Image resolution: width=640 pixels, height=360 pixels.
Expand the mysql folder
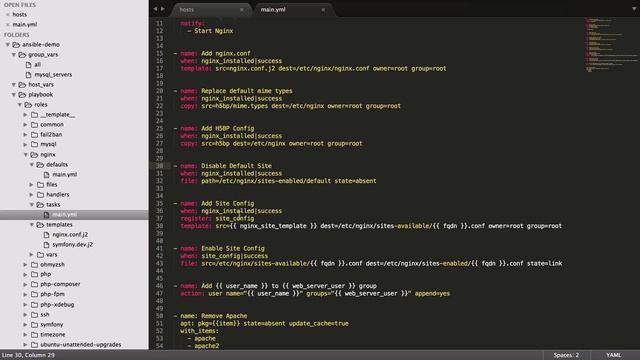coord(26,144)
